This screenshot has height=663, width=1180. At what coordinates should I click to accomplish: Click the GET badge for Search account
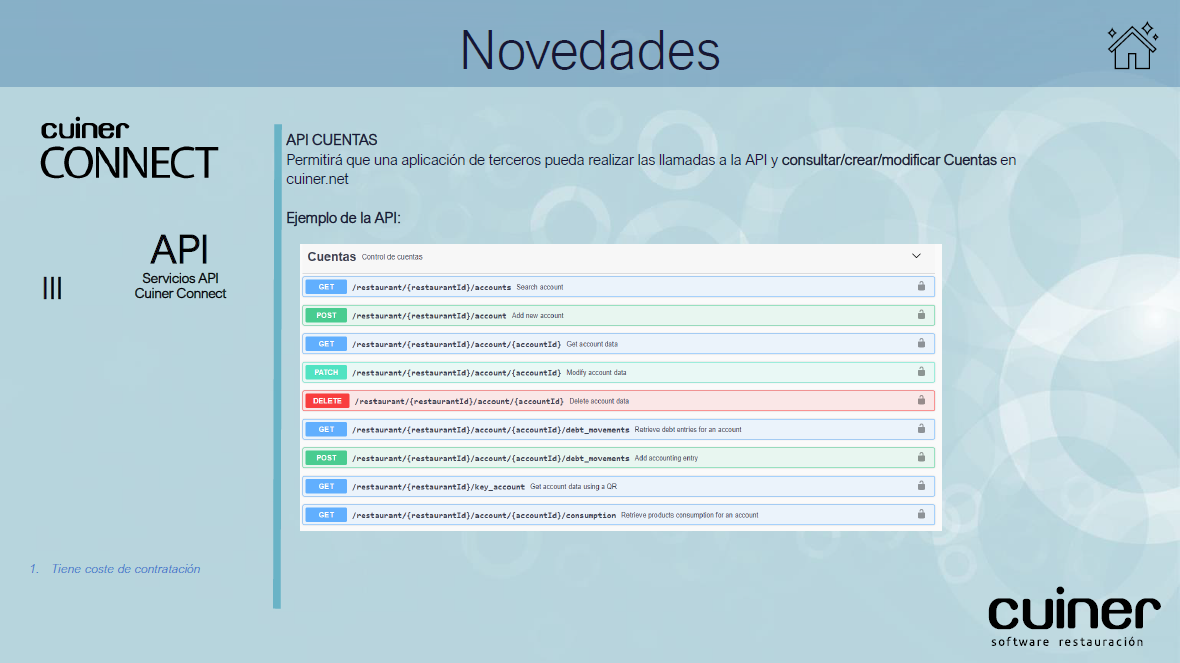[326, 287]
